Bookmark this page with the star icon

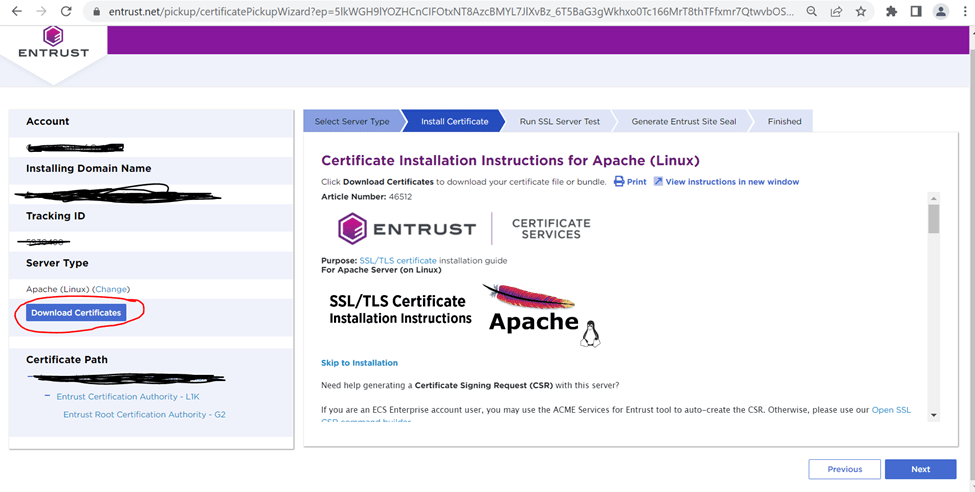pyautogui.click(x=861, y=12)
